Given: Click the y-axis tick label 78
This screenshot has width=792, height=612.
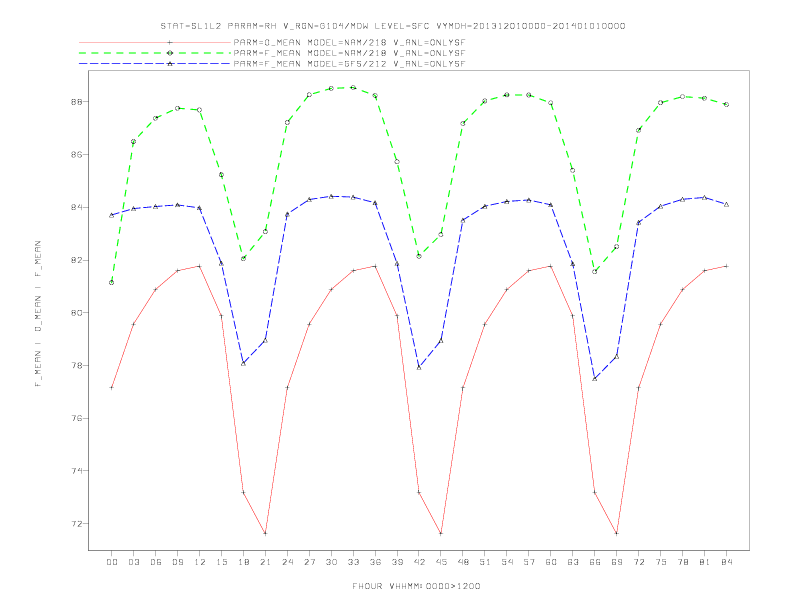Looking at the screenshot, I should tap(77, 366).
